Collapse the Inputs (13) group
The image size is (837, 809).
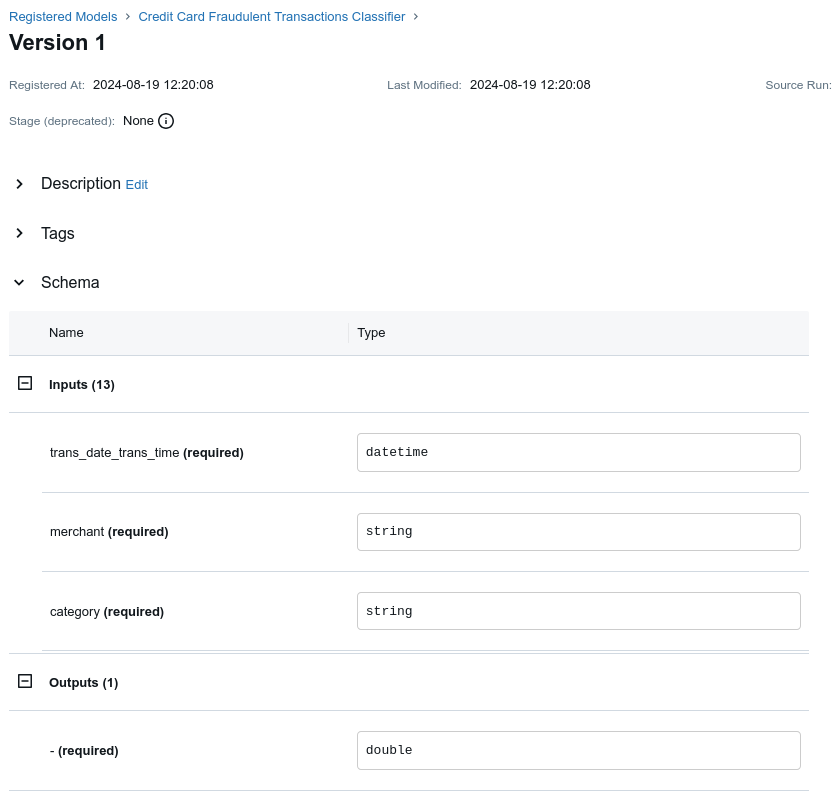25,383
